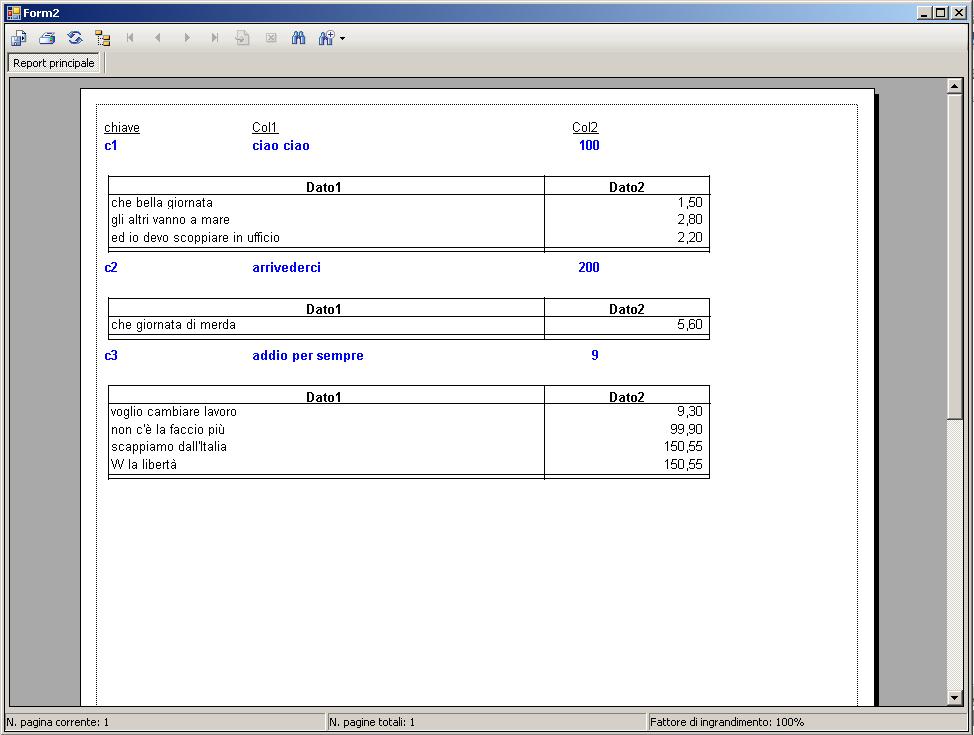Viewport: 974px width, 735px height.
Task: Go to the first page arrow
Action: coord(130,38)
